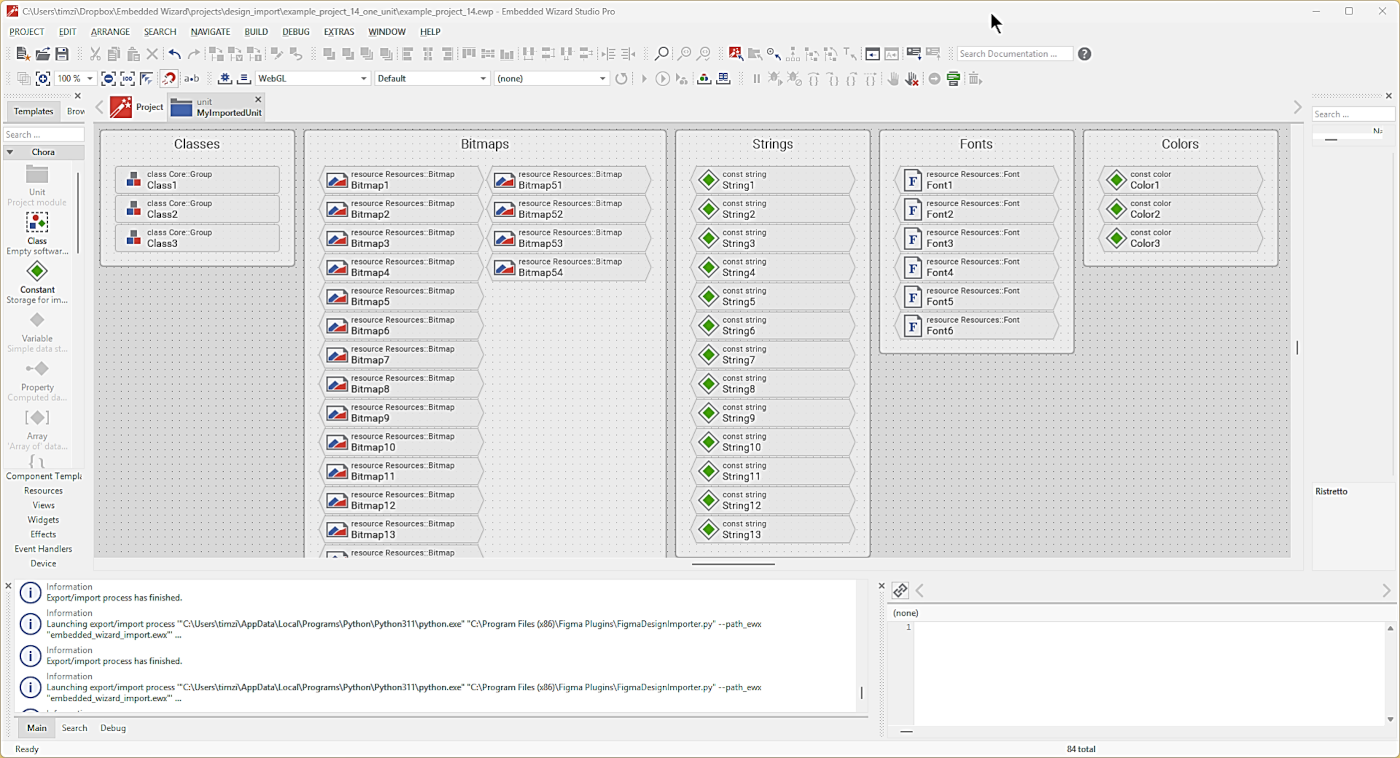Click the zoom-in icon beside 100 %

(x=43, y=79)
